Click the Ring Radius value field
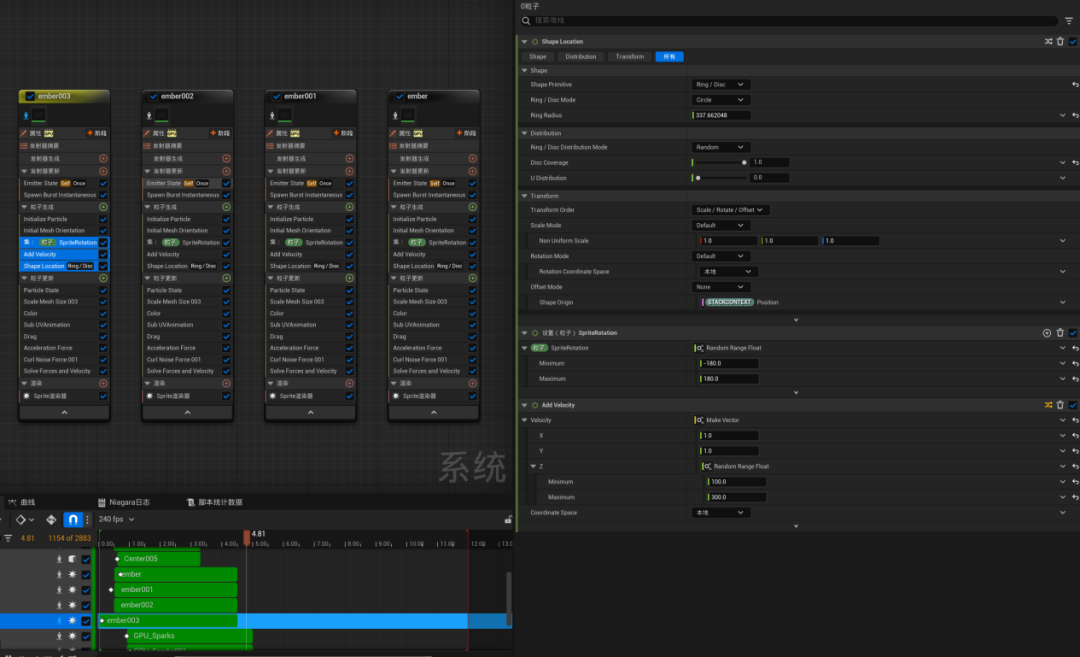Viewport: 1080px width, 657px height. click(720, 116)
